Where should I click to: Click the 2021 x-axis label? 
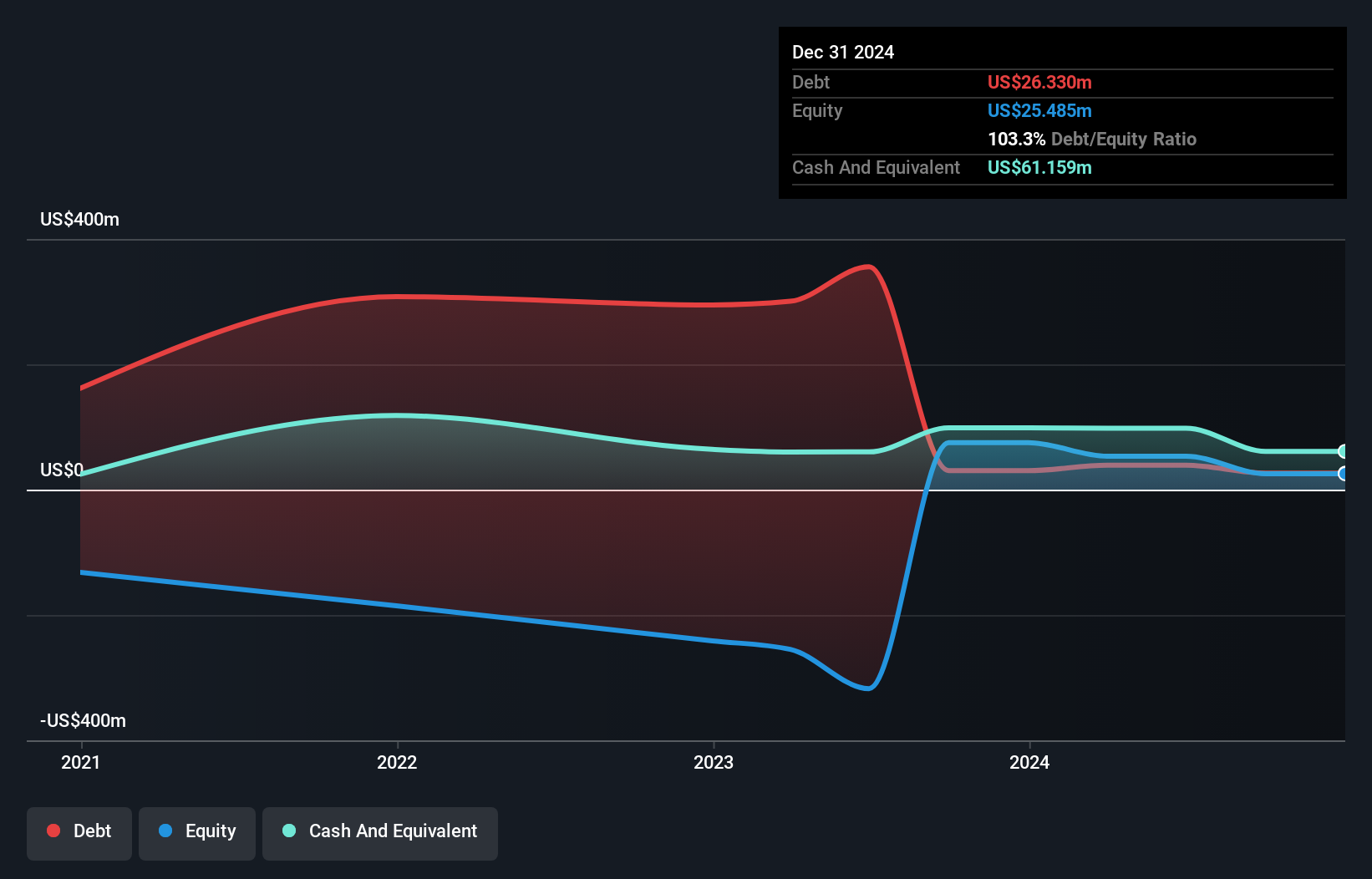(x=81, y=762)
